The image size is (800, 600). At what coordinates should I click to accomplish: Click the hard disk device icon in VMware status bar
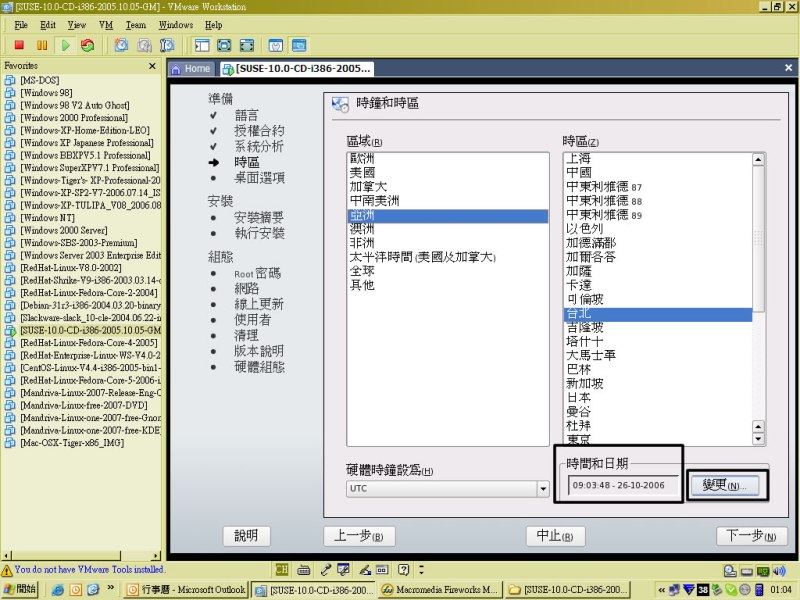tap(730, 571)
